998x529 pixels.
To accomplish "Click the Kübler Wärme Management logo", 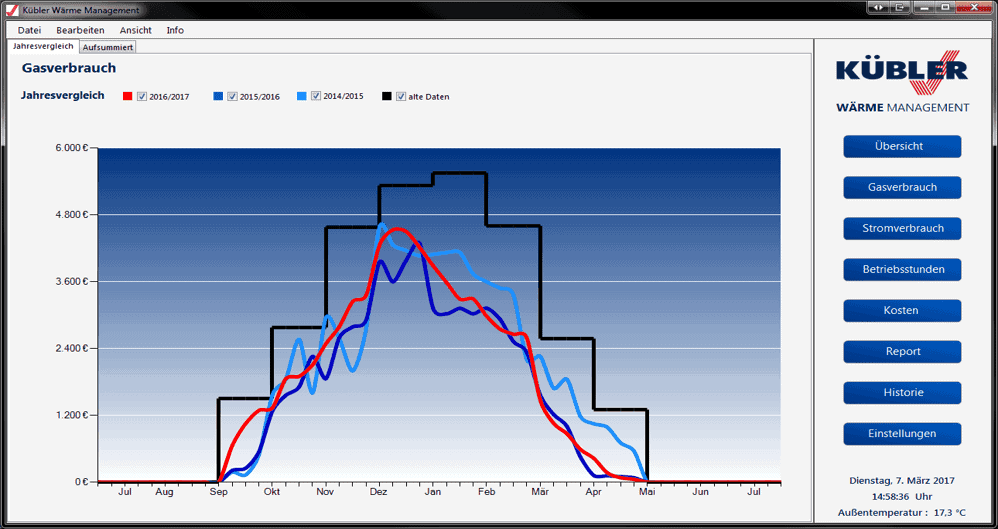I will pos(902,82).
